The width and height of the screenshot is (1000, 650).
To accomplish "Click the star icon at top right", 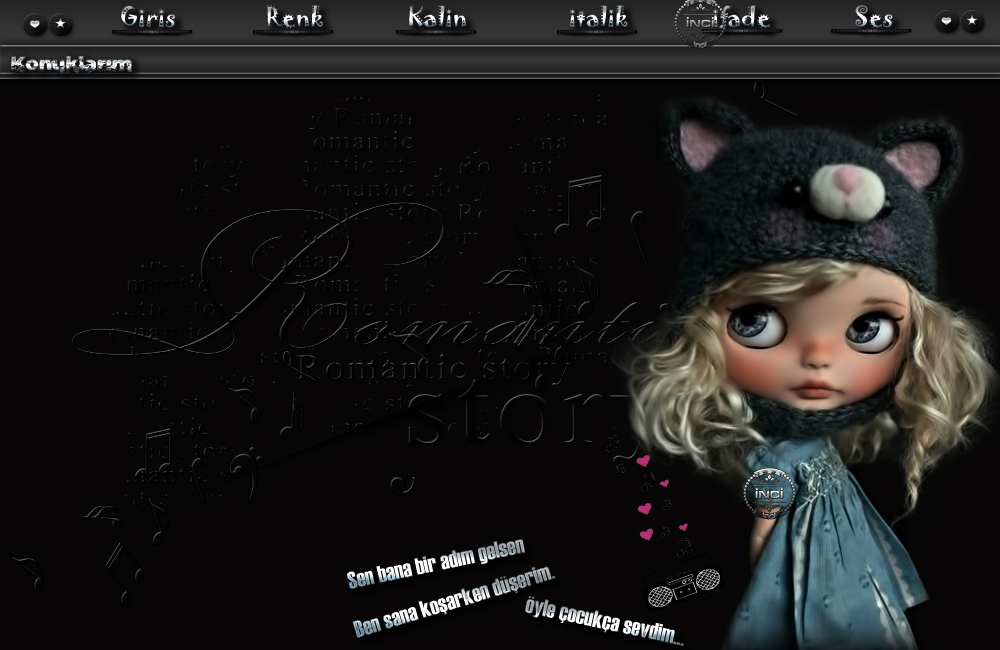I will (972, 22).
